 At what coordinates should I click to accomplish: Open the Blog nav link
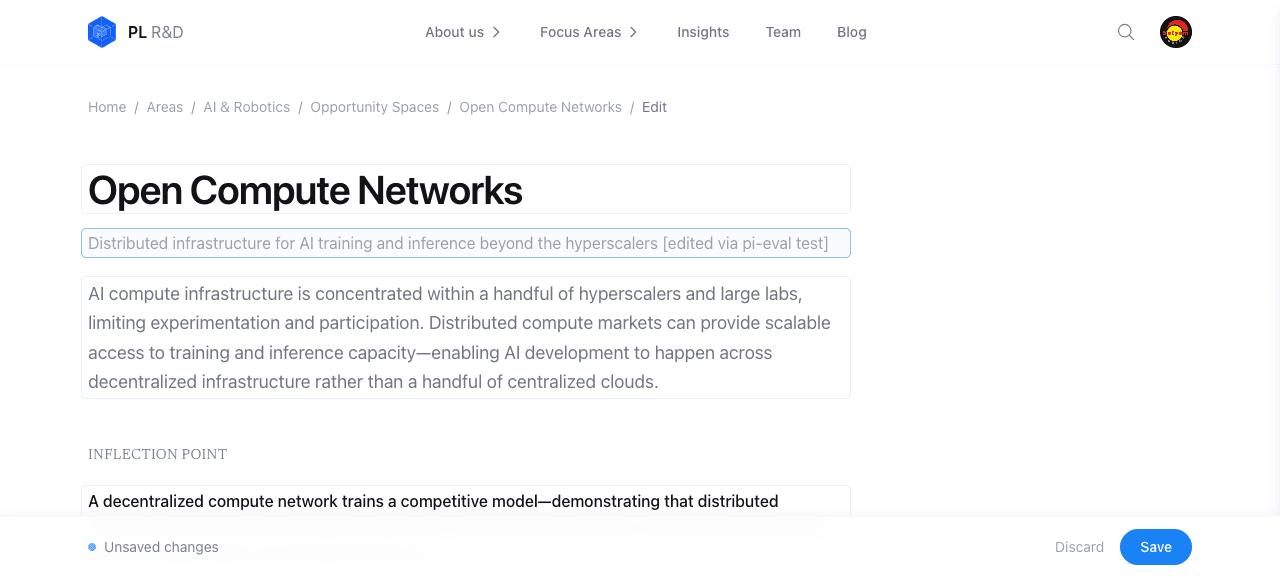(852, 32)
